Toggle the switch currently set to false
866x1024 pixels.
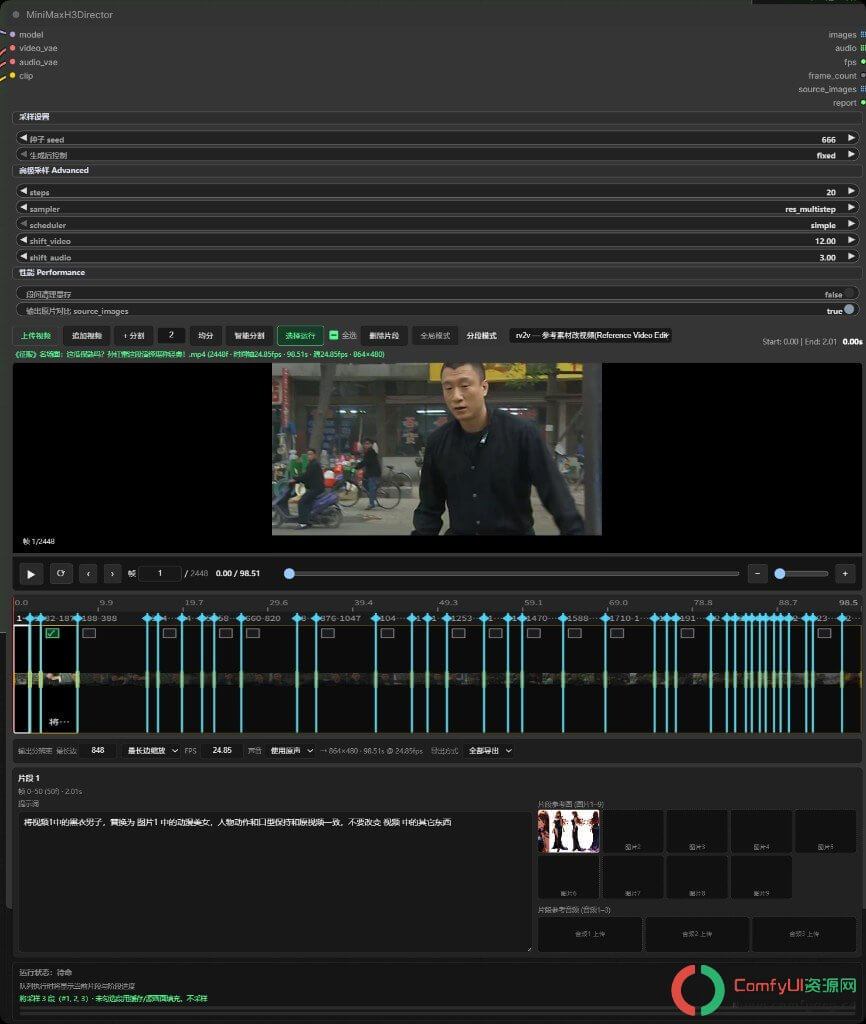(x=848, y=294)
